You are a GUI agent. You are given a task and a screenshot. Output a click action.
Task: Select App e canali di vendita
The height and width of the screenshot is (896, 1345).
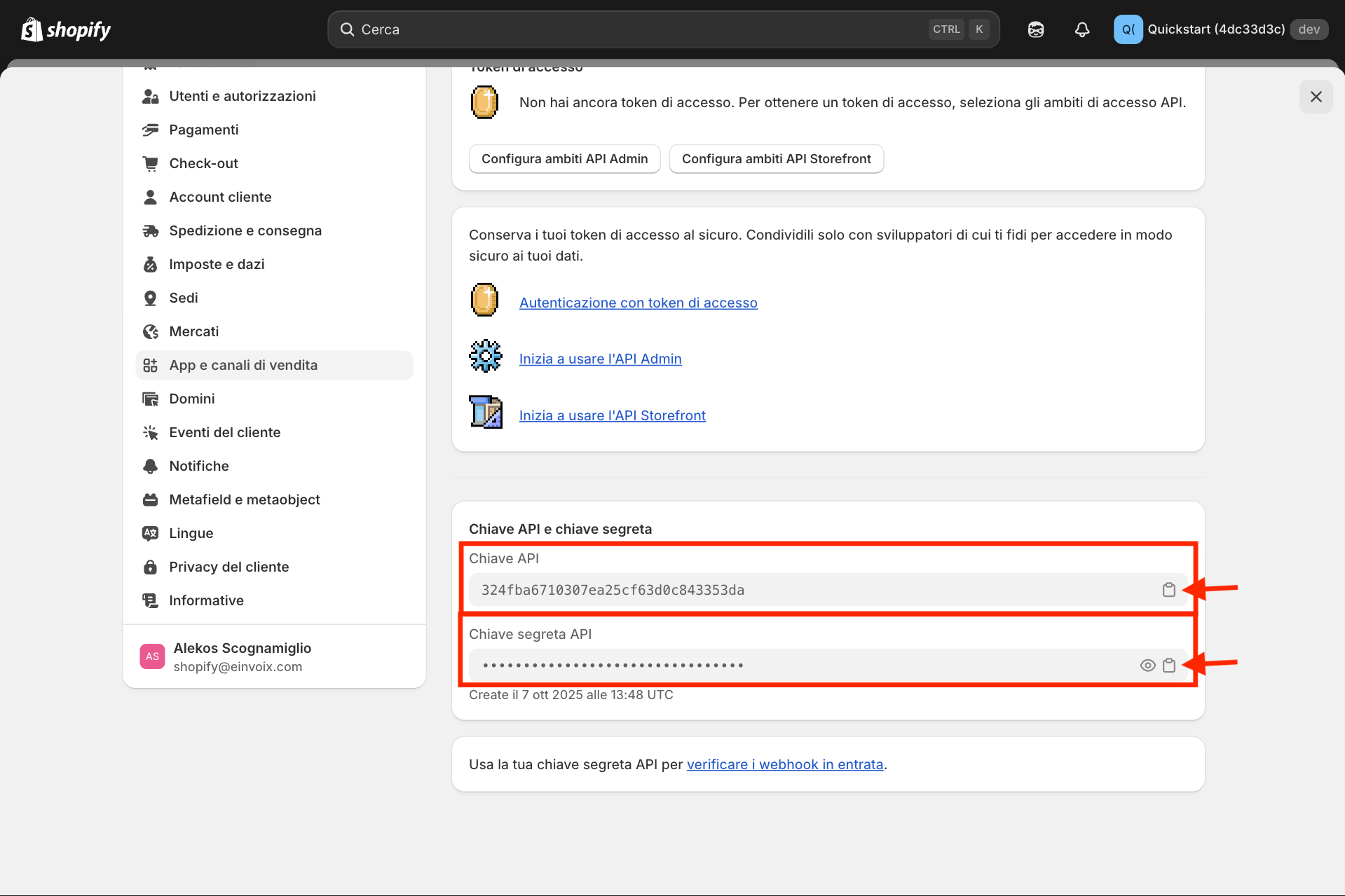(x=243, y=365)
